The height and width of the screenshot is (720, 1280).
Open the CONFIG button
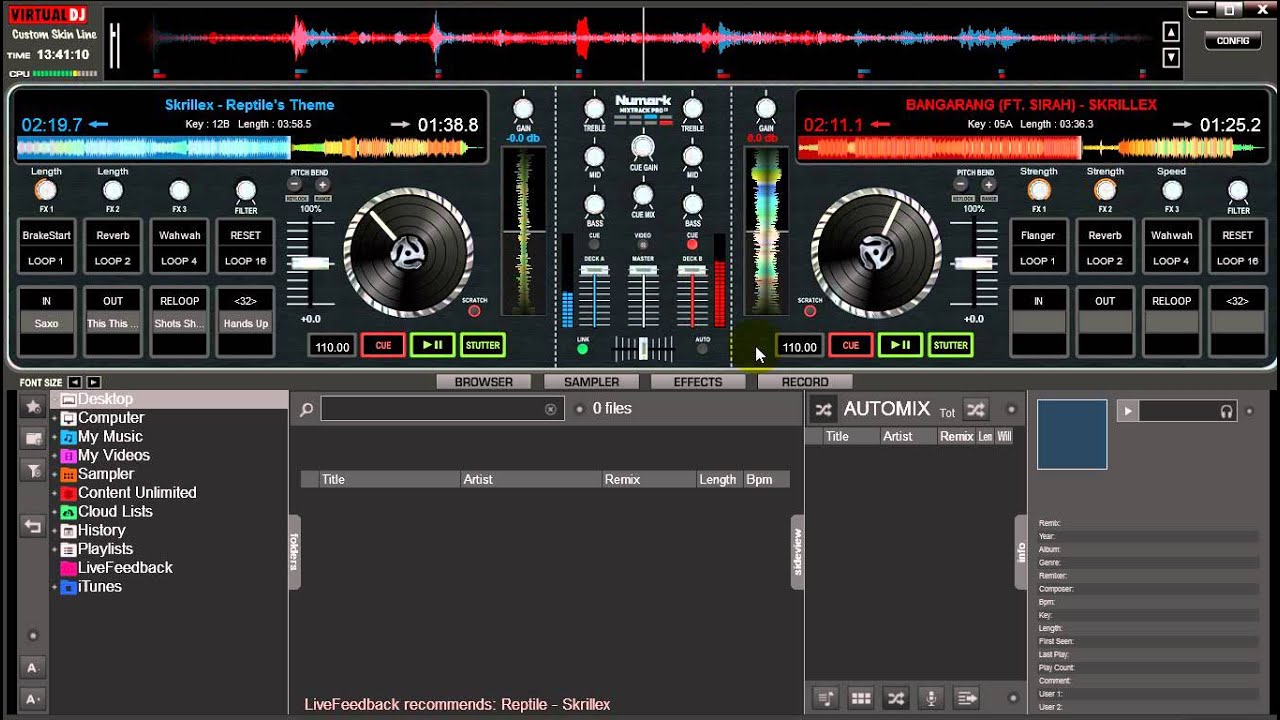[x=1233, y=41]
